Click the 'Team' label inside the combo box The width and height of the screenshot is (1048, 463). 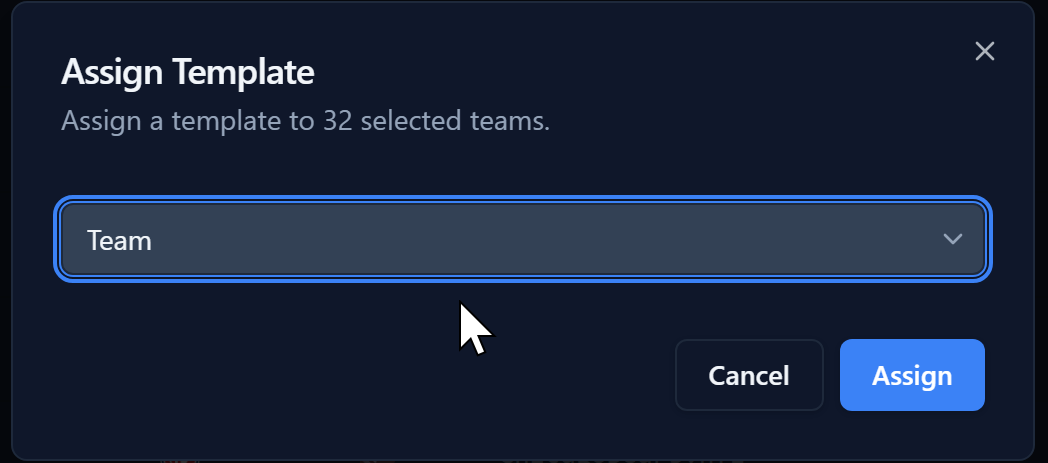(x=119, y=240)
